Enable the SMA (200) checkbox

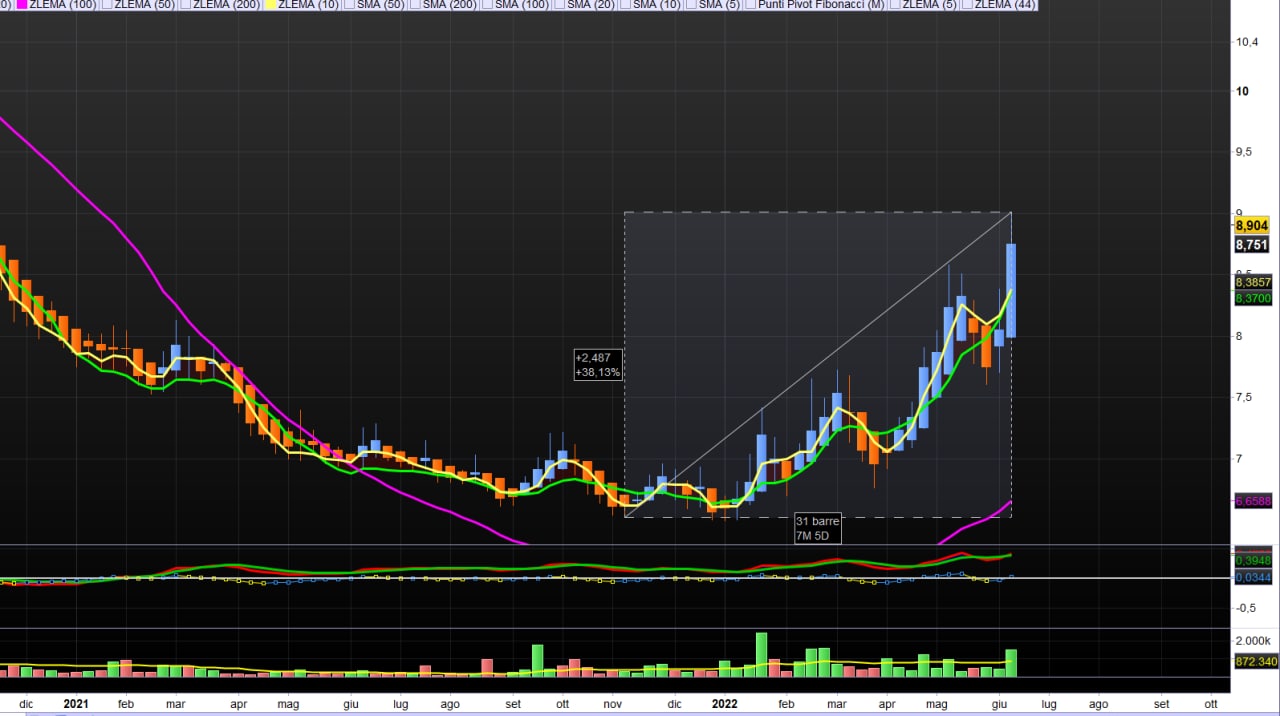415,5
